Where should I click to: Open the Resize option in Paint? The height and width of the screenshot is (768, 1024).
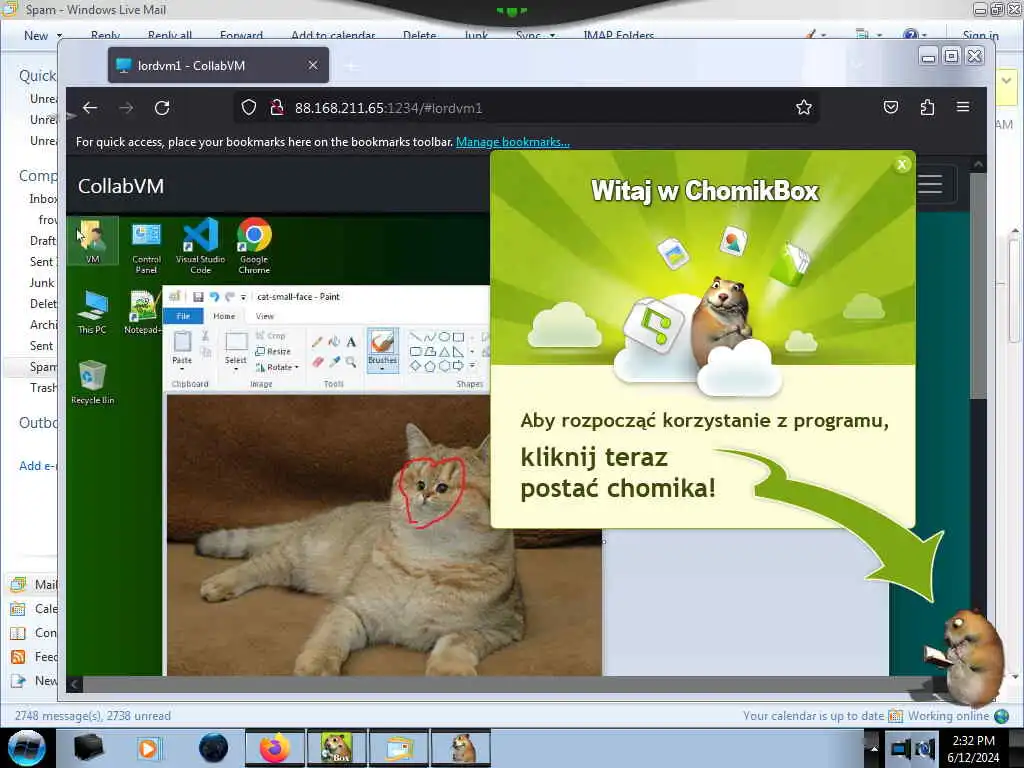click(273, 351)
